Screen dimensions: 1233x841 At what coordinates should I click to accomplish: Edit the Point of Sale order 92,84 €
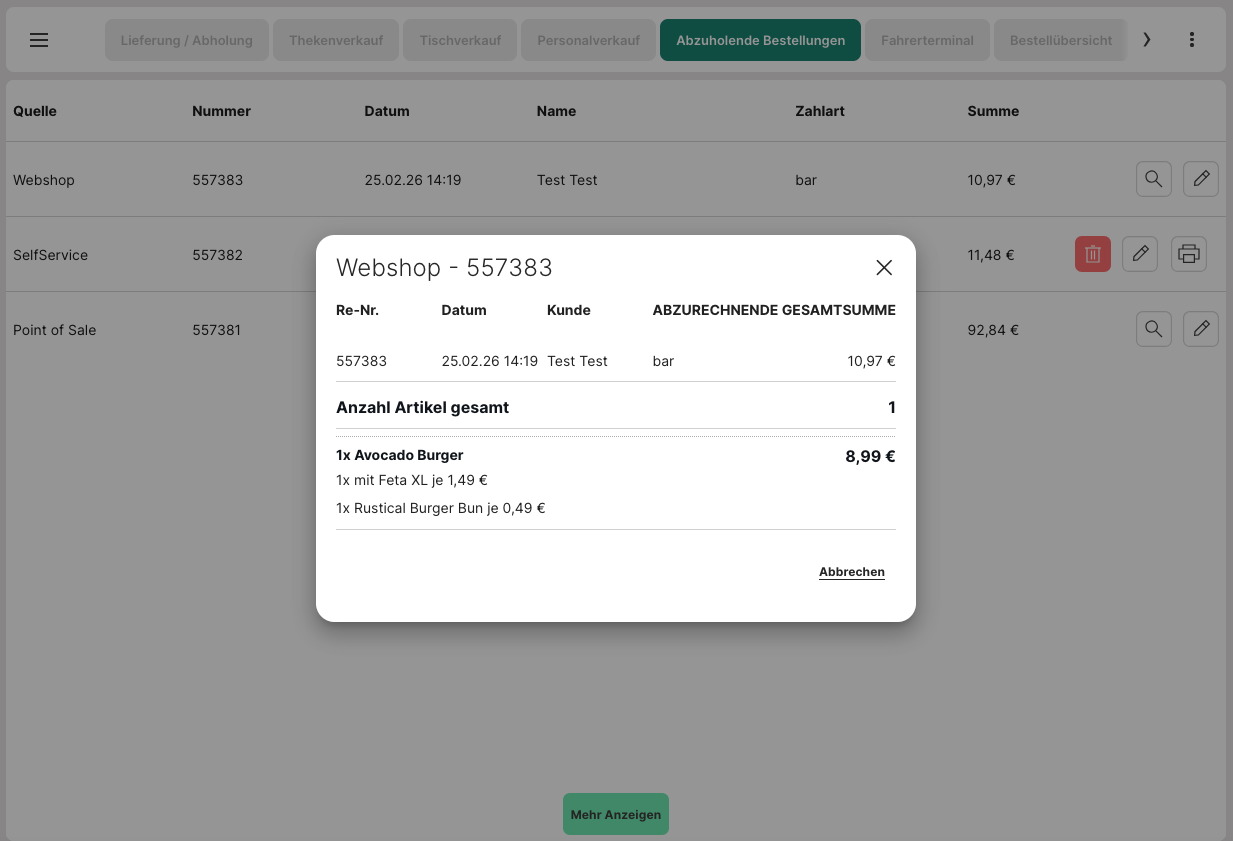1200,329
